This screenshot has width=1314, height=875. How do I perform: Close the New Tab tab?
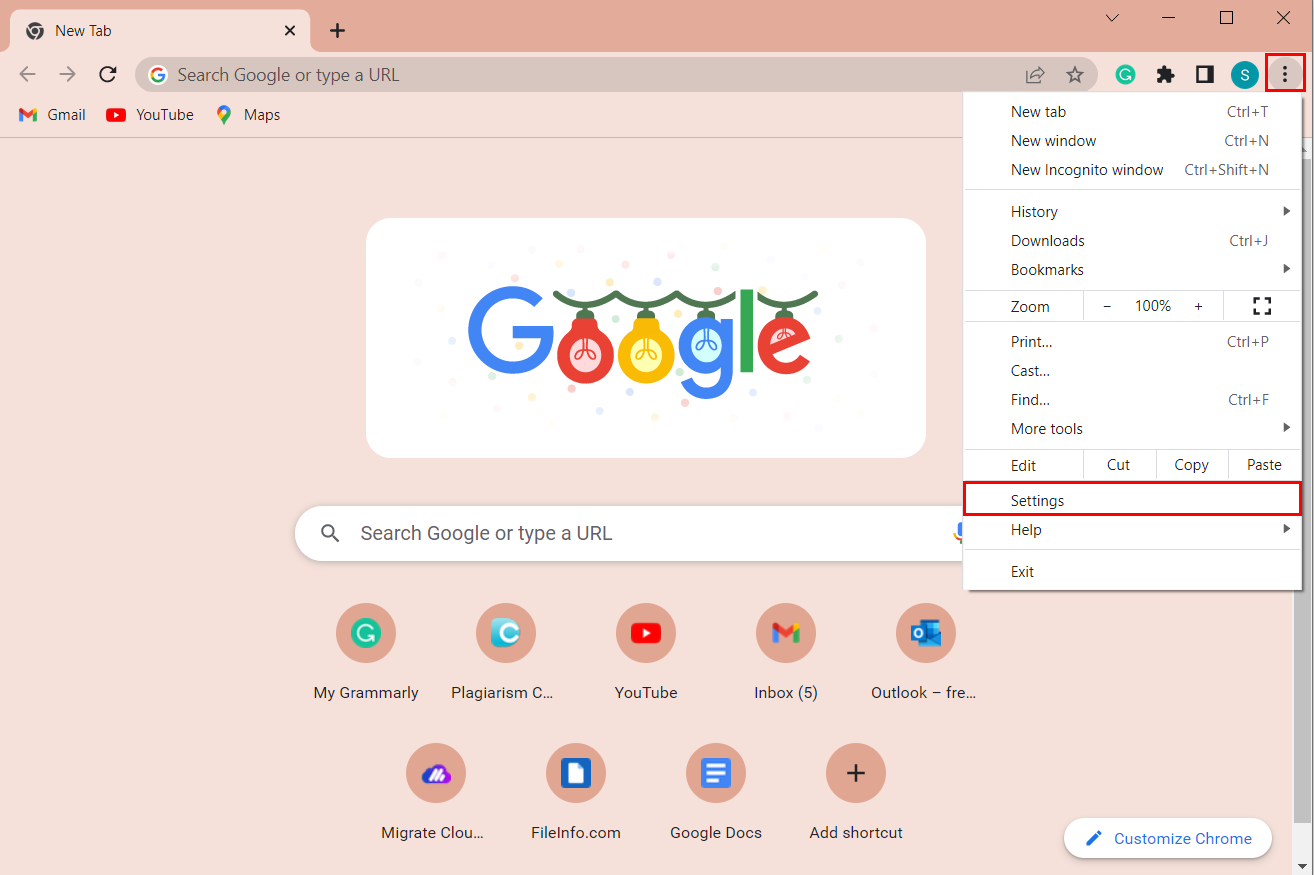tap(290, 31)
